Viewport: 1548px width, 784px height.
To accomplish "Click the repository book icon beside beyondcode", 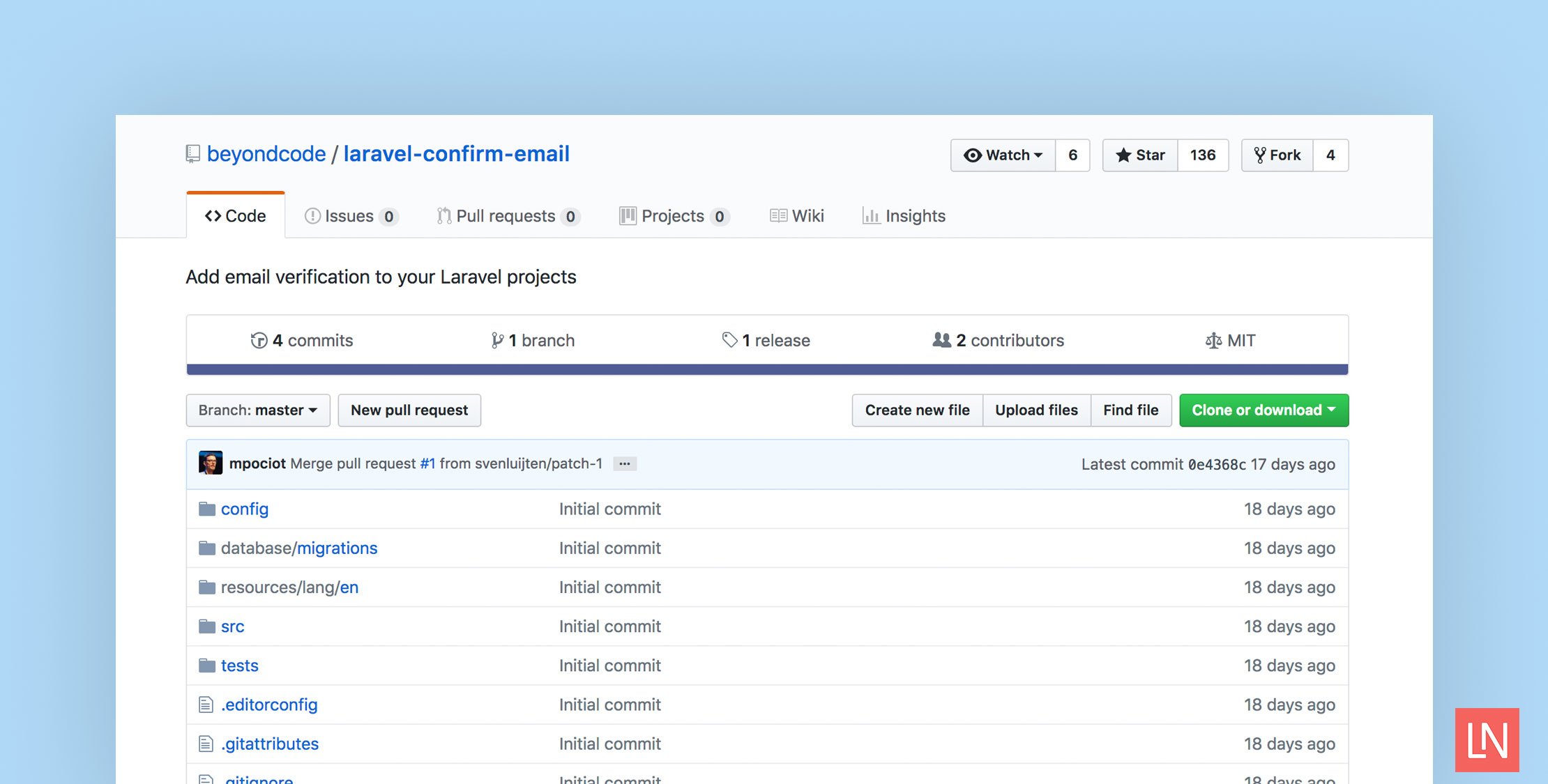I will coord(192,154).
